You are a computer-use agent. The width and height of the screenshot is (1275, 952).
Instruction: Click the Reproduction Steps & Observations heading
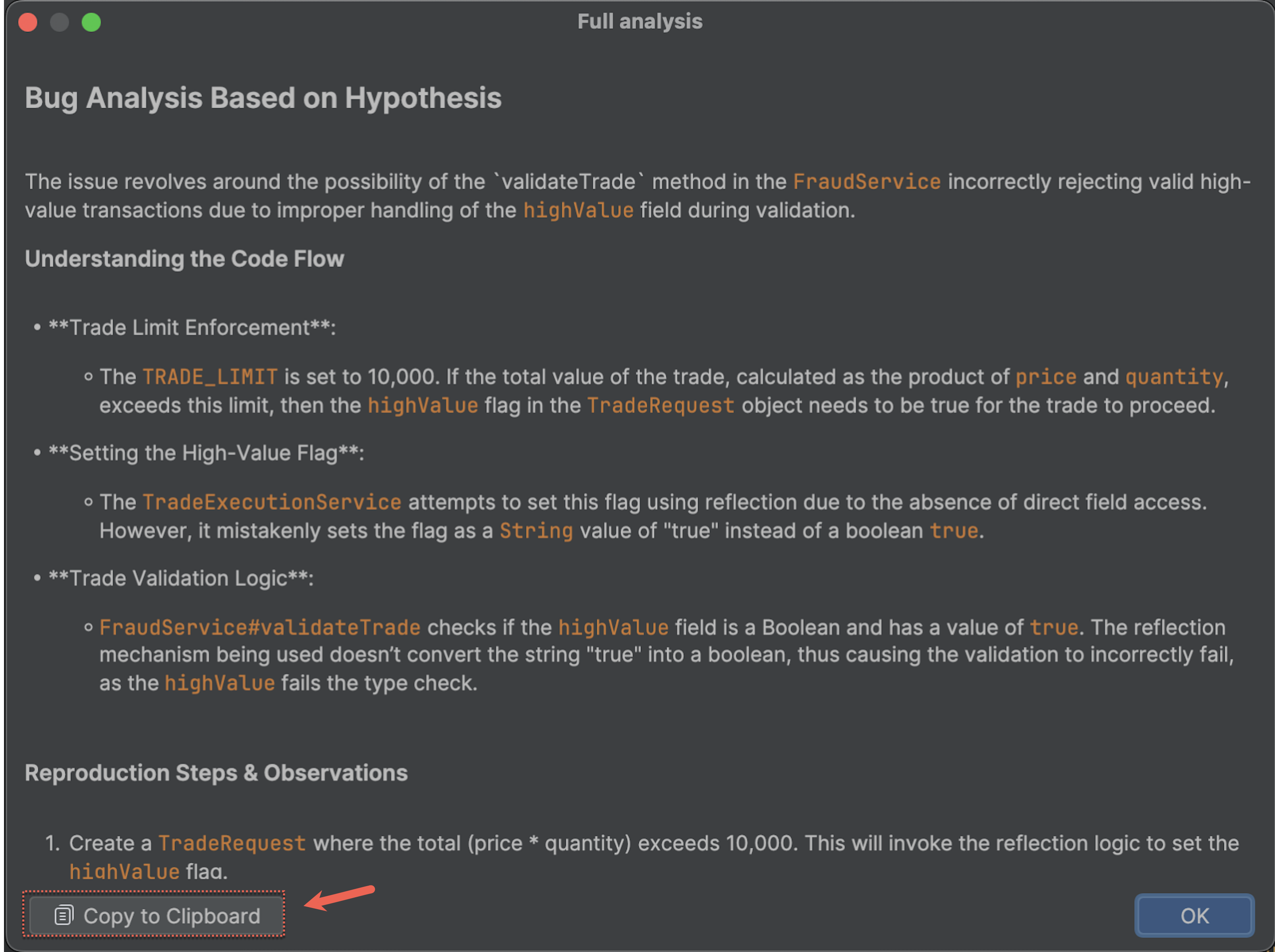[x=216, y=773]
